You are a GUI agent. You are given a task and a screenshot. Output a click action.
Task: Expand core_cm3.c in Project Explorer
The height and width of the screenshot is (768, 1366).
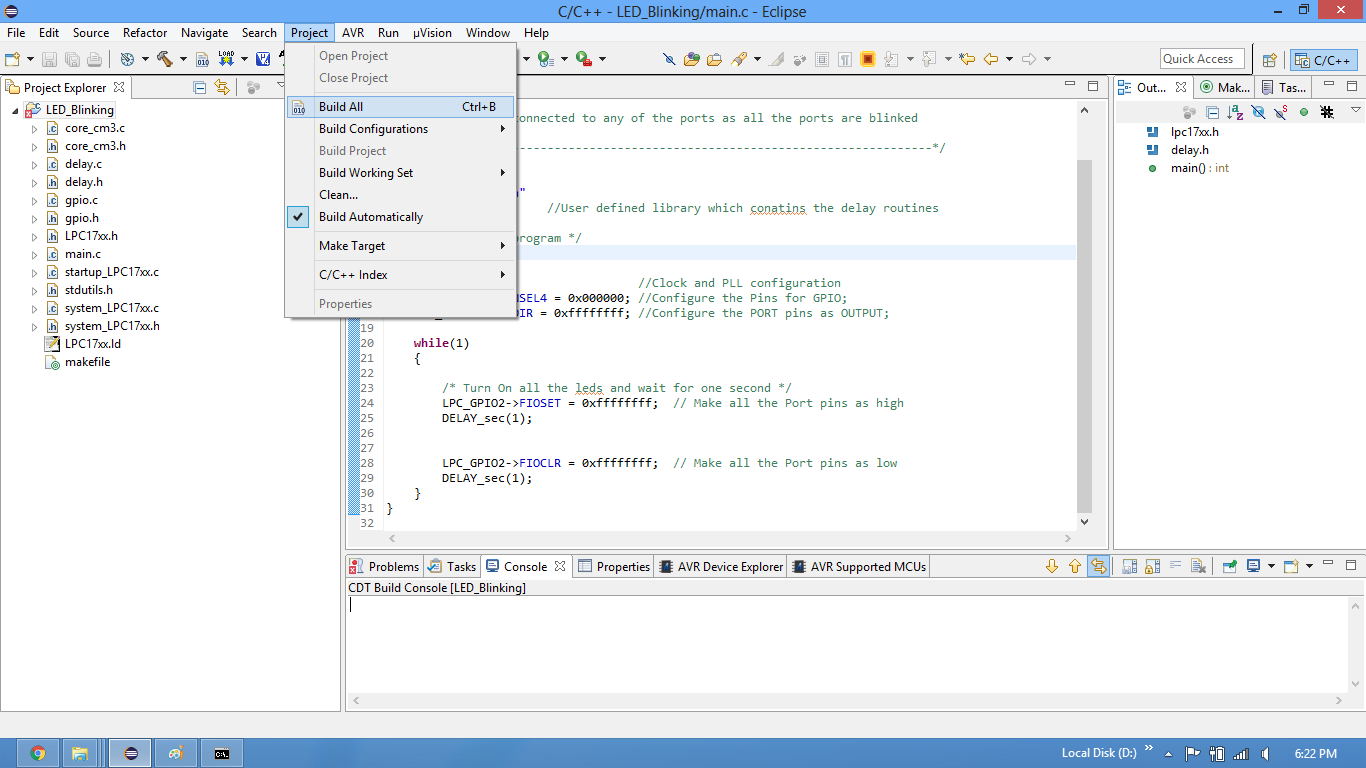[33, 128]
